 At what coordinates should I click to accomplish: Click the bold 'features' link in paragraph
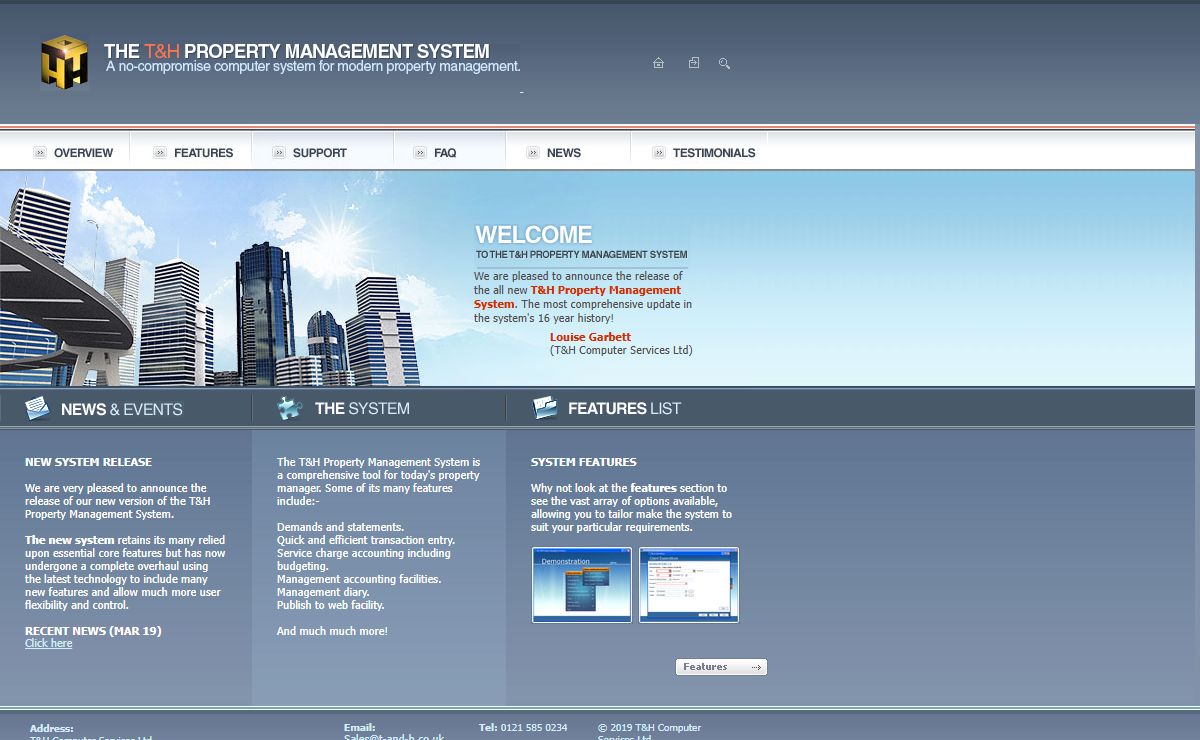pyautogui.click(x=653, y=488)
